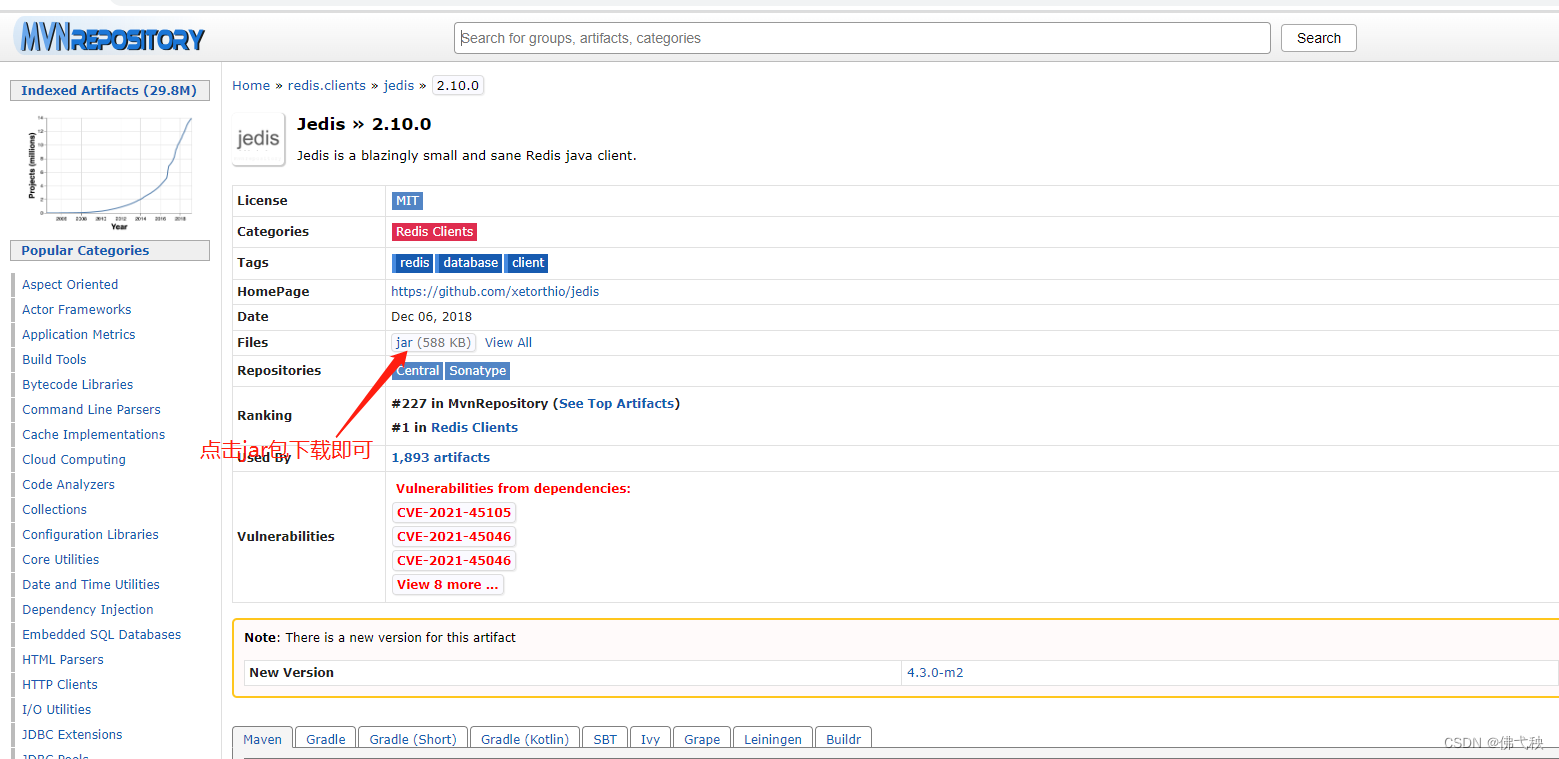Switch to the Gradle (Short) tab
The height and width of the screenshot is (759, 1559).
[413, 740]
